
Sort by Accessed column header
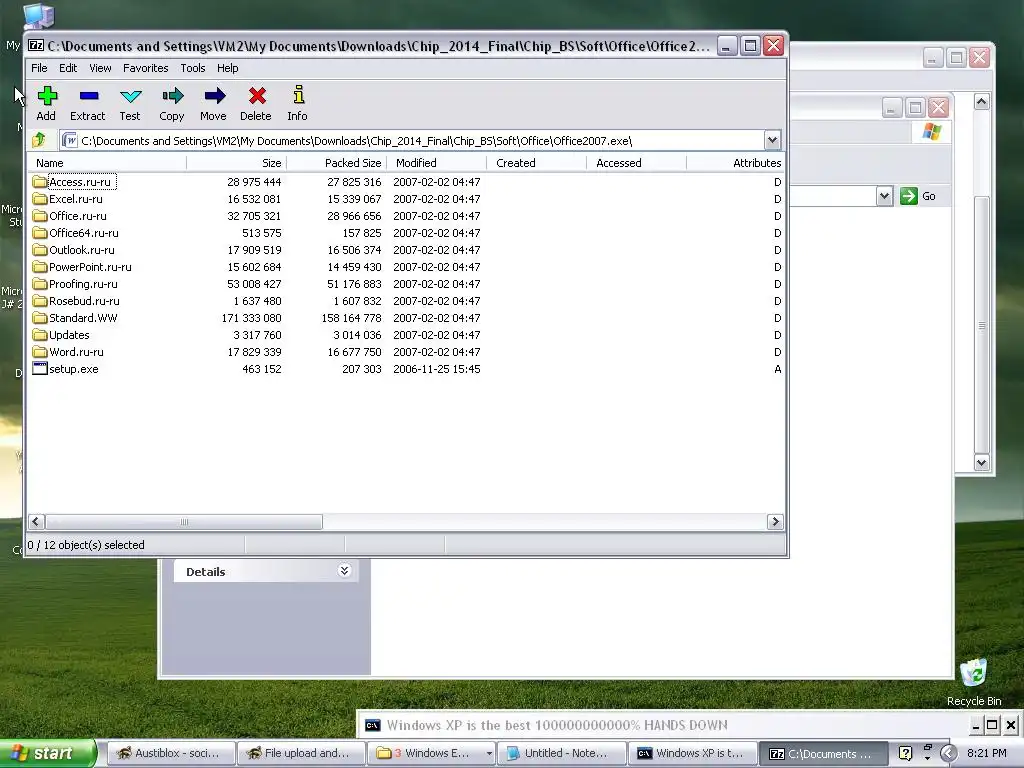tap(636, 163)
